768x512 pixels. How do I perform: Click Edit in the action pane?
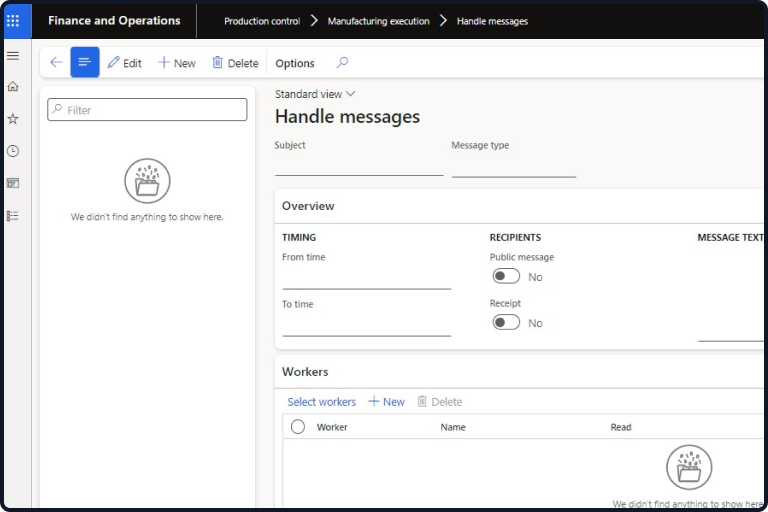[x=125, y=63]
